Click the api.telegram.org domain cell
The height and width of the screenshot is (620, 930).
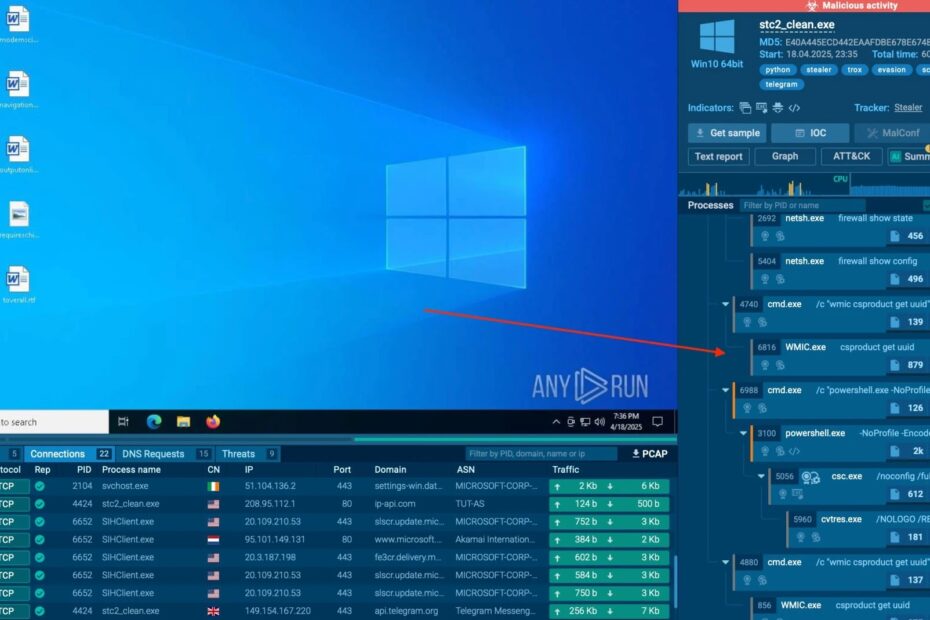point(406,611)
